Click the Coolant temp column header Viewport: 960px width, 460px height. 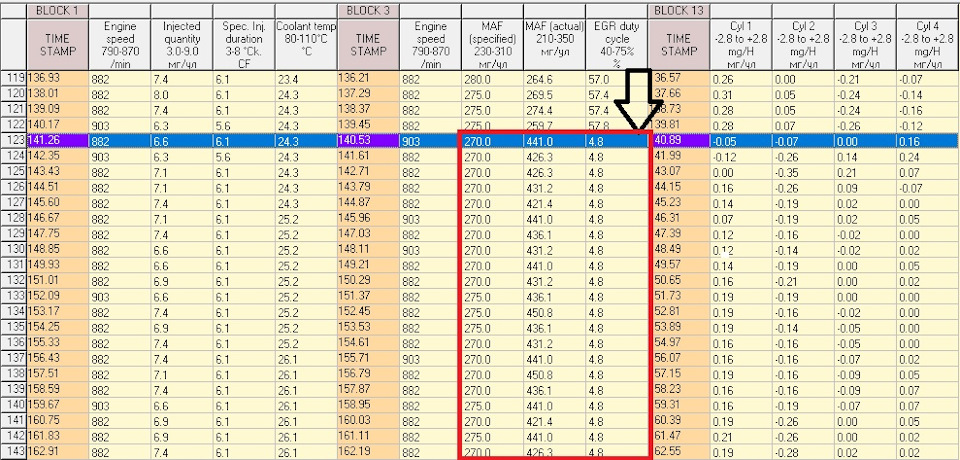tap(306, 45)
